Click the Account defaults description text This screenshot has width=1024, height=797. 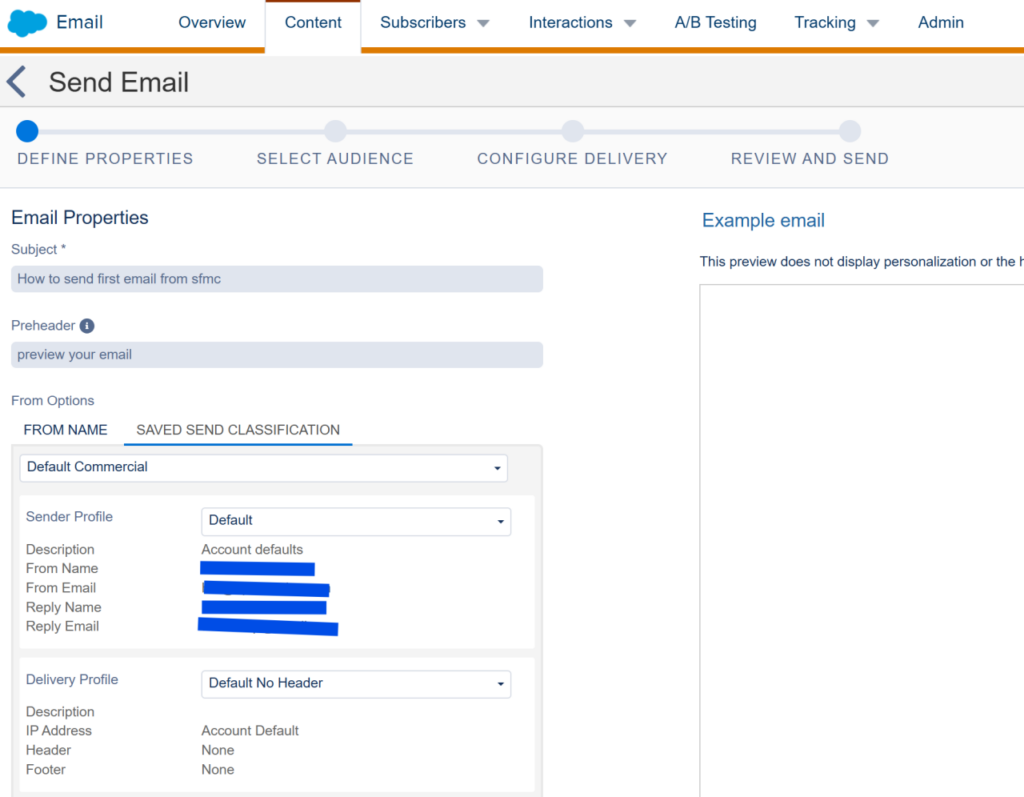(x=252, y=549)
